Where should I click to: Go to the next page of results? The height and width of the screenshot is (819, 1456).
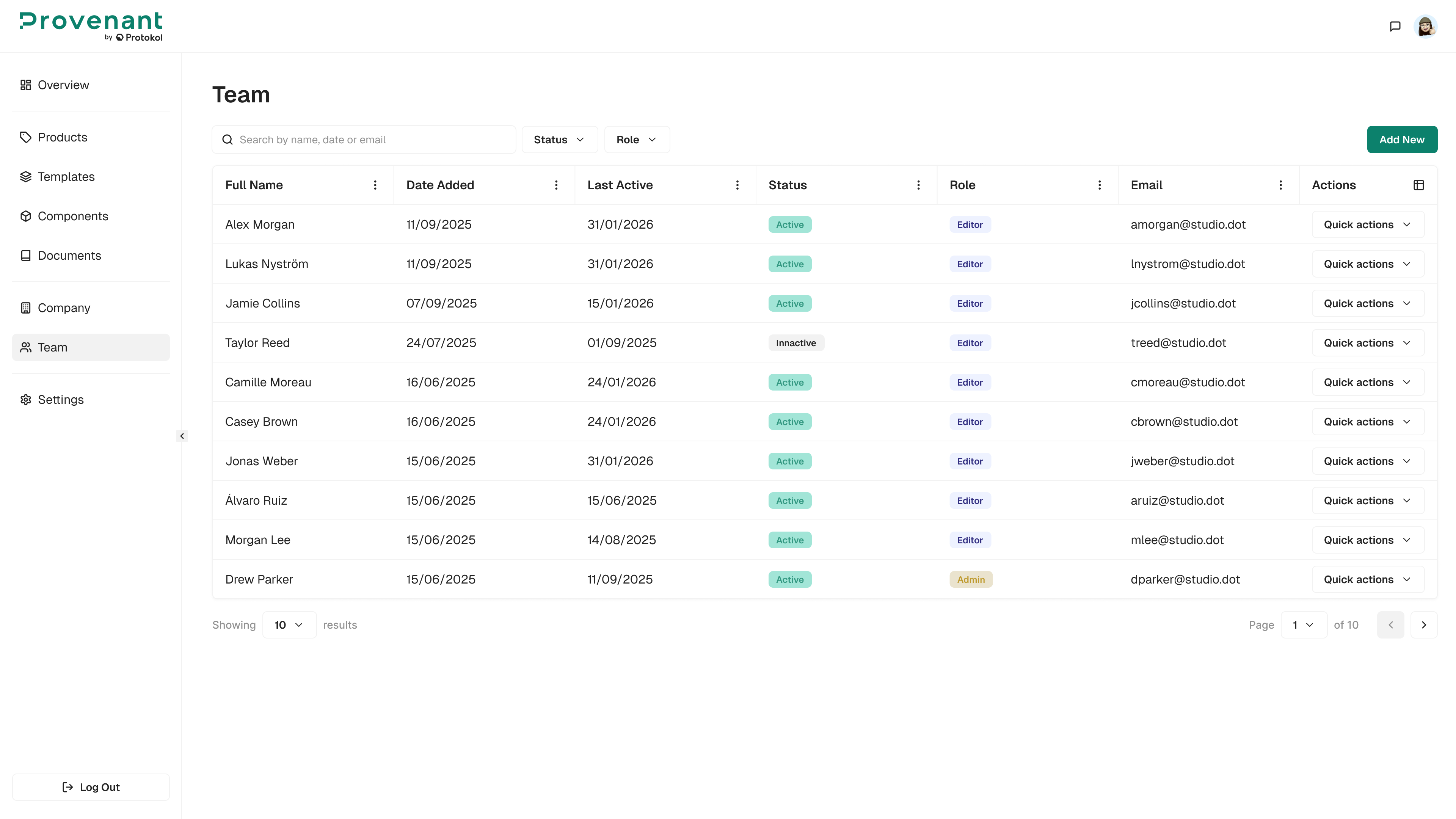[x=1424, y=624]
